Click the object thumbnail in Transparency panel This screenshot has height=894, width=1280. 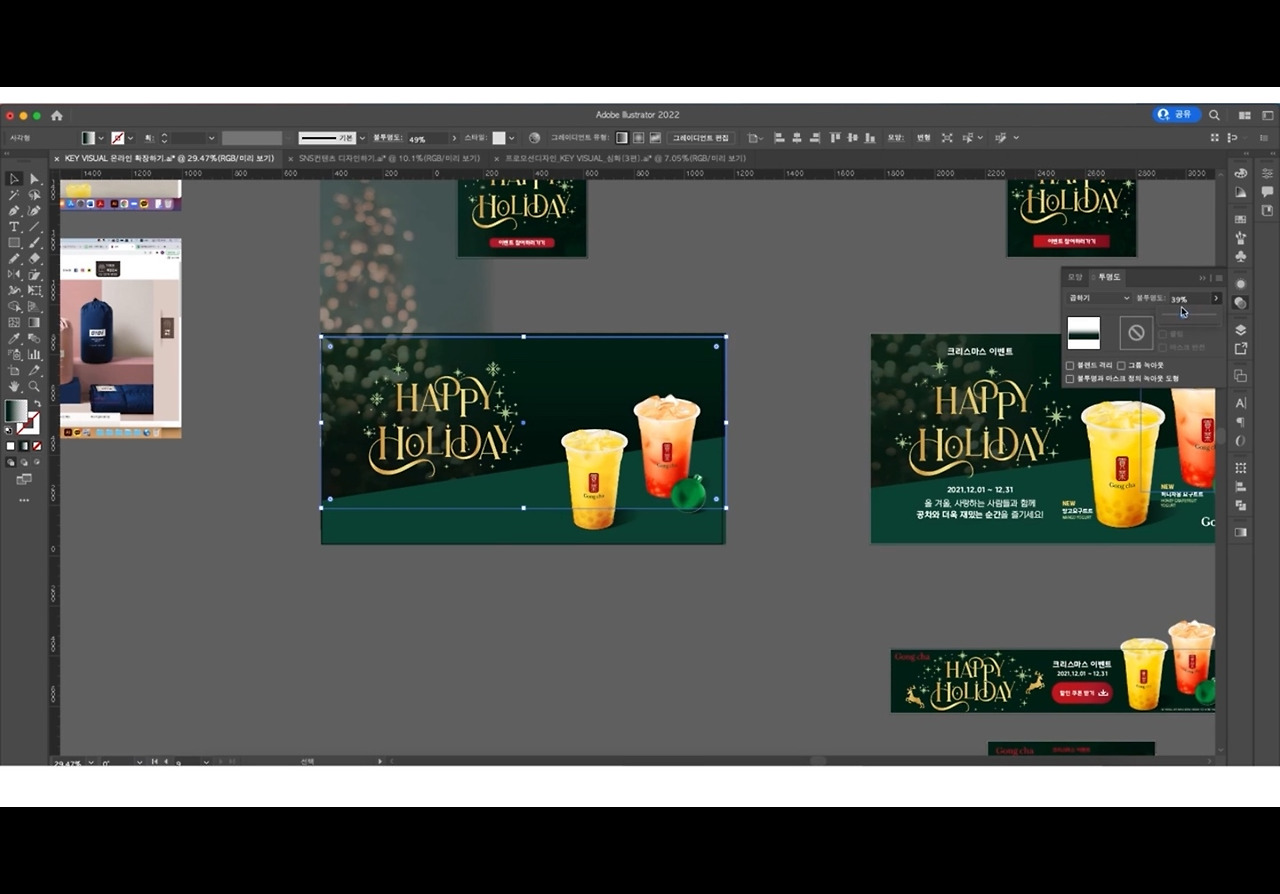[x=1084, y=333]
